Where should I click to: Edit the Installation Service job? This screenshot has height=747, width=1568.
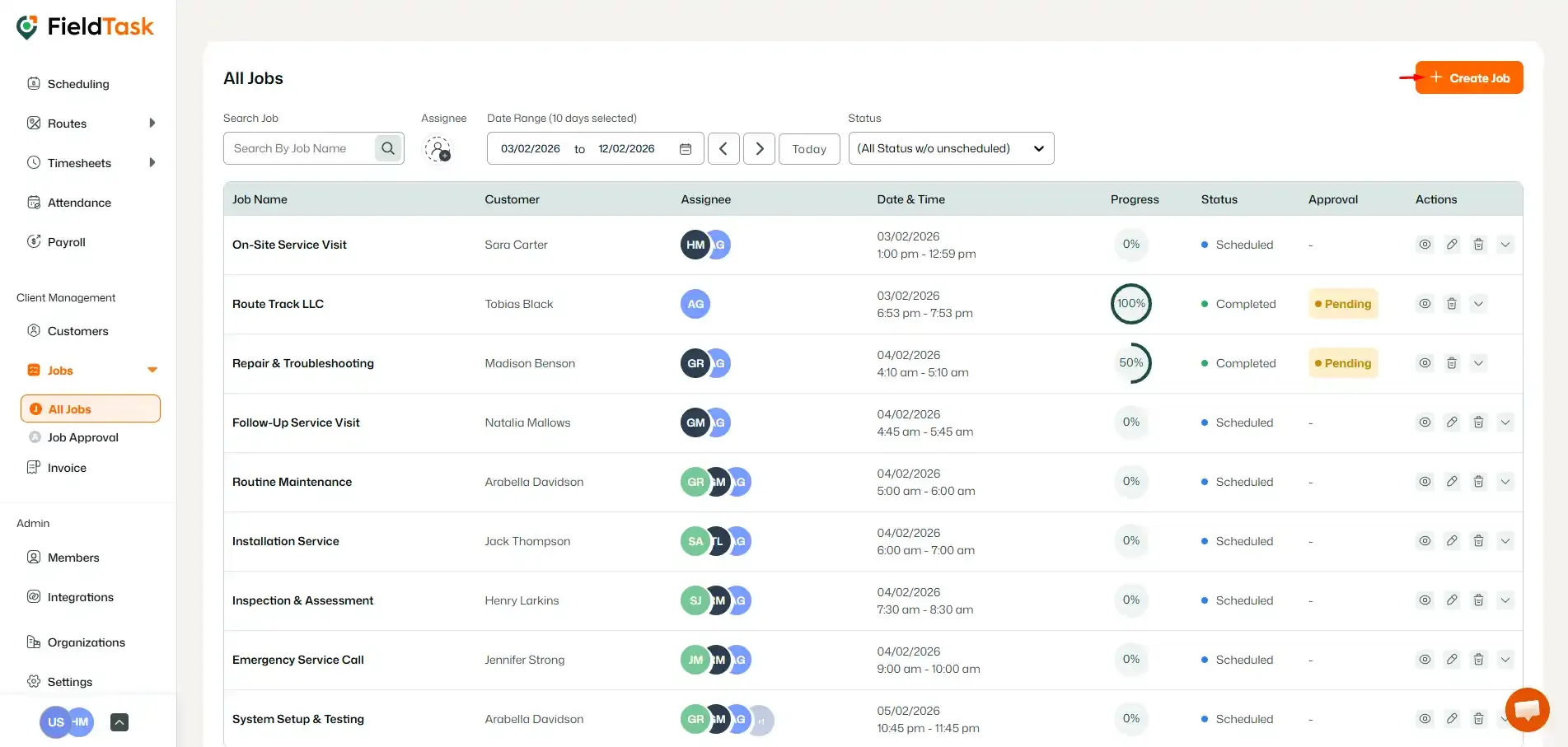click(x=1452, y=541)
